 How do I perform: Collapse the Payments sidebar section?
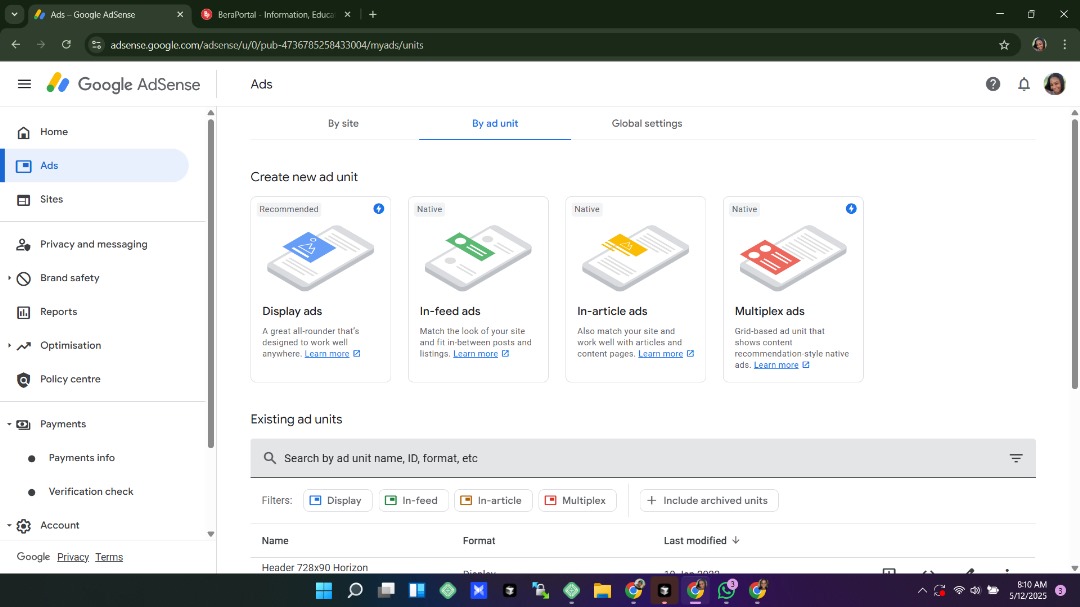pos(10,424)
